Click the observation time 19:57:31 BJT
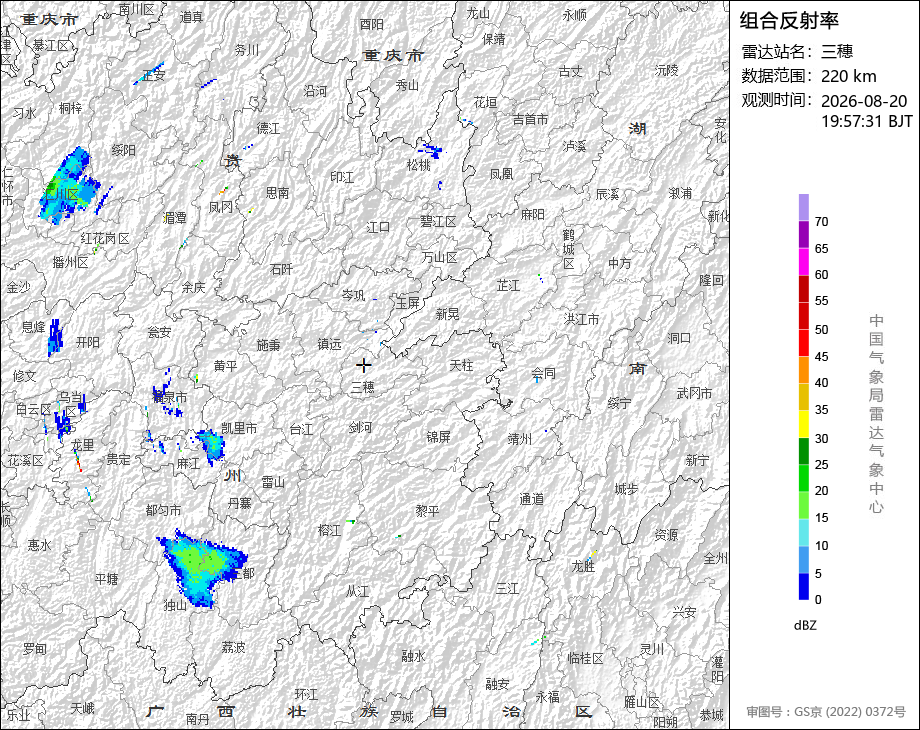920x730 pixels. pos(867,121)
